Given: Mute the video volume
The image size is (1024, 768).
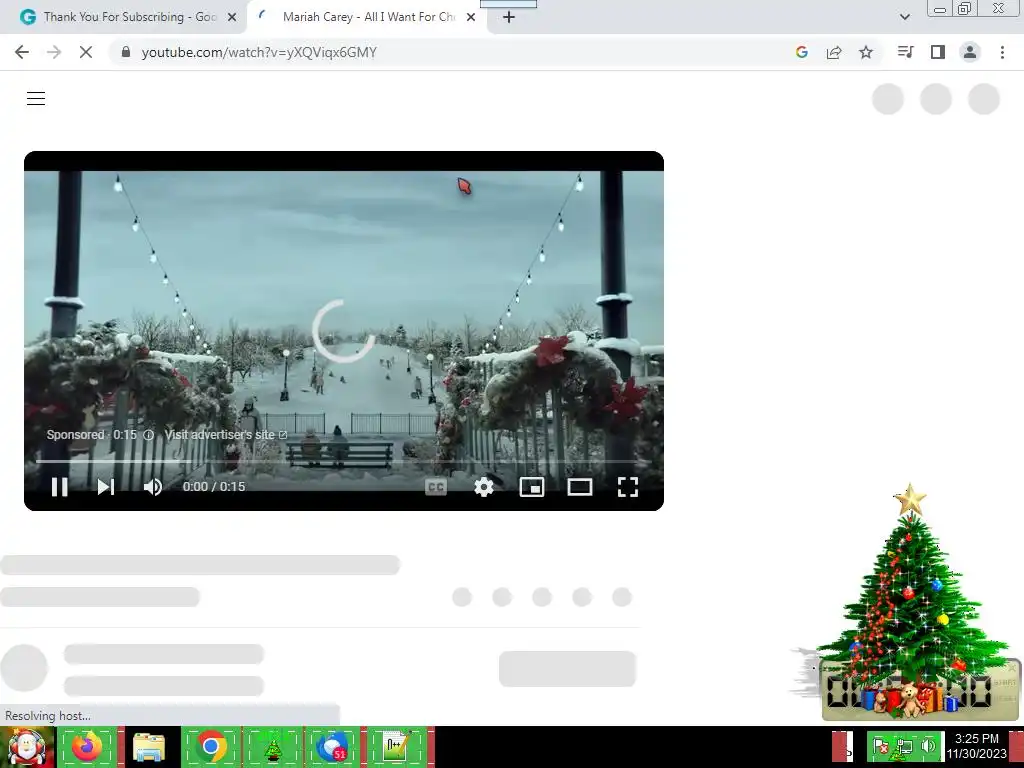Looking at the screenshot, I should click(153, 487).
